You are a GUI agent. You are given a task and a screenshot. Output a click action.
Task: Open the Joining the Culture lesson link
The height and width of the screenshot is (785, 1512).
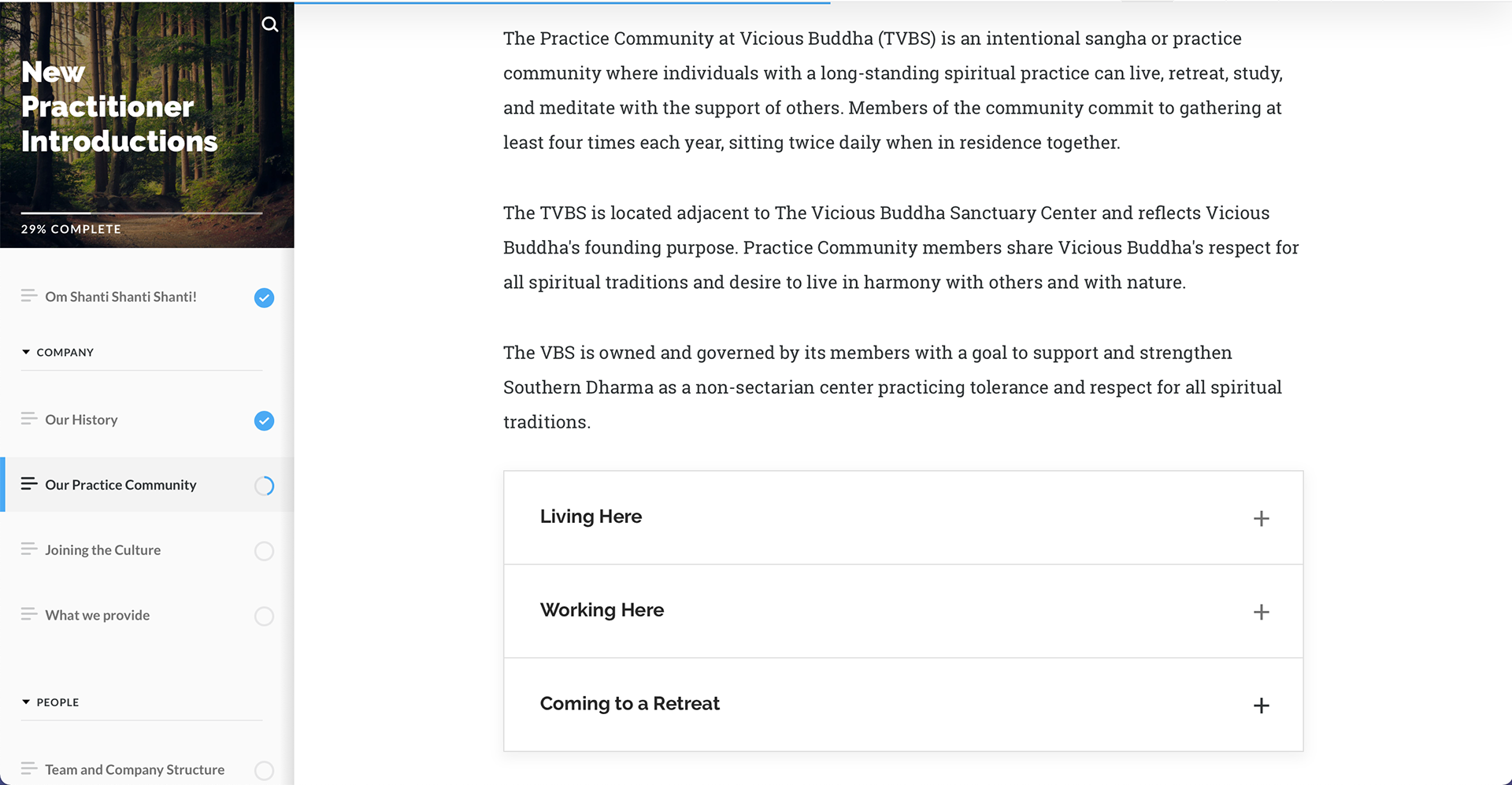tap(102, 550)
